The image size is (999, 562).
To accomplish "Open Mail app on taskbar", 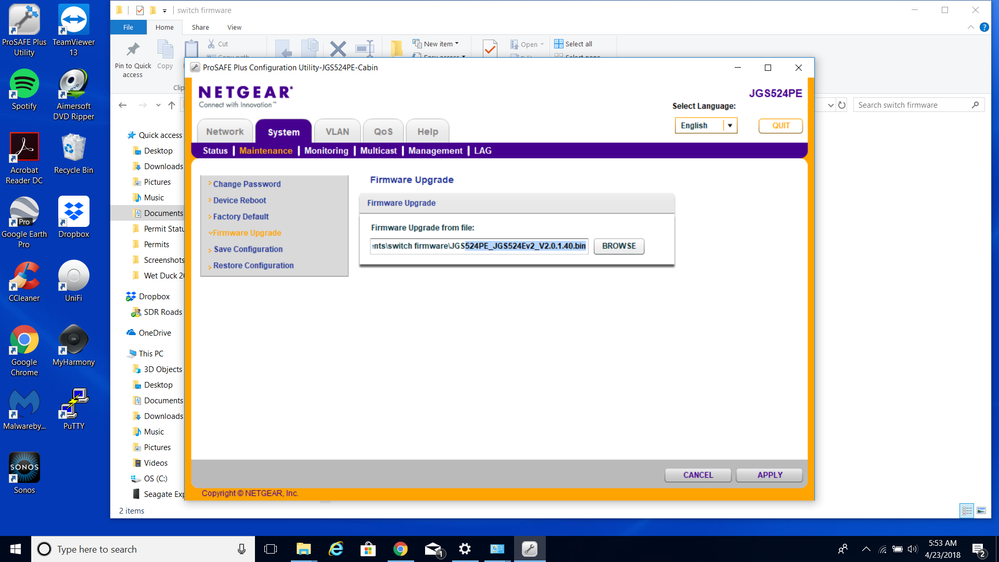I will click(433, 549).
